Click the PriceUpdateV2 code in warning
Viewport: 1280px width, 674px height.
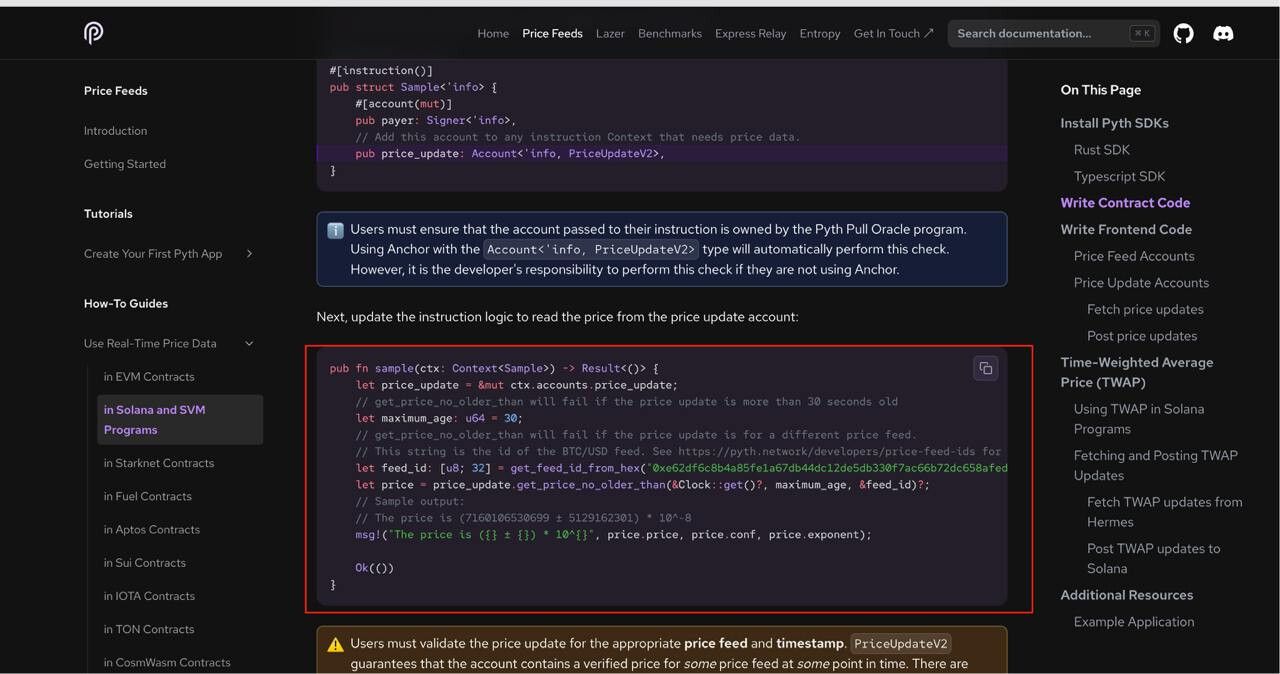(901, 644)
